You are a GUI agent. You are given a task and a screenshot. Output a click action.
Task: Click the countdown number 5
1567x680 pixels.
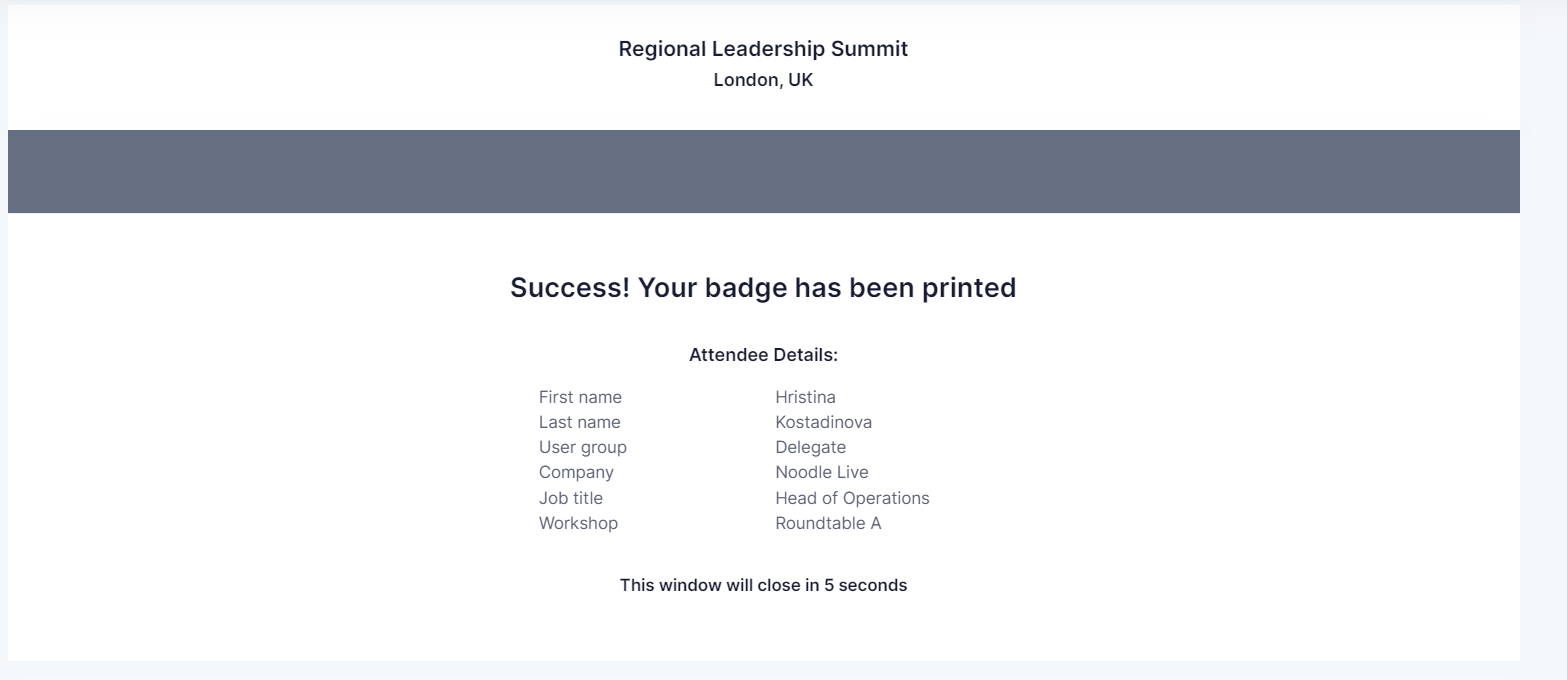coord(829,585)
